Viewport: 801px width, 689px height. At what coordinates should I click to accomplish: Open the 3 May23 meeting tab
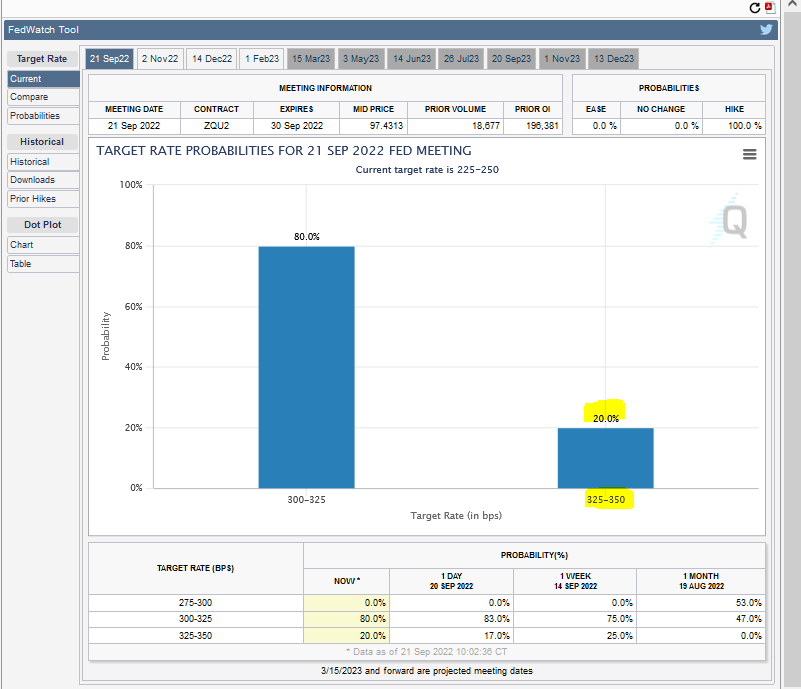[x=361, y=59]
